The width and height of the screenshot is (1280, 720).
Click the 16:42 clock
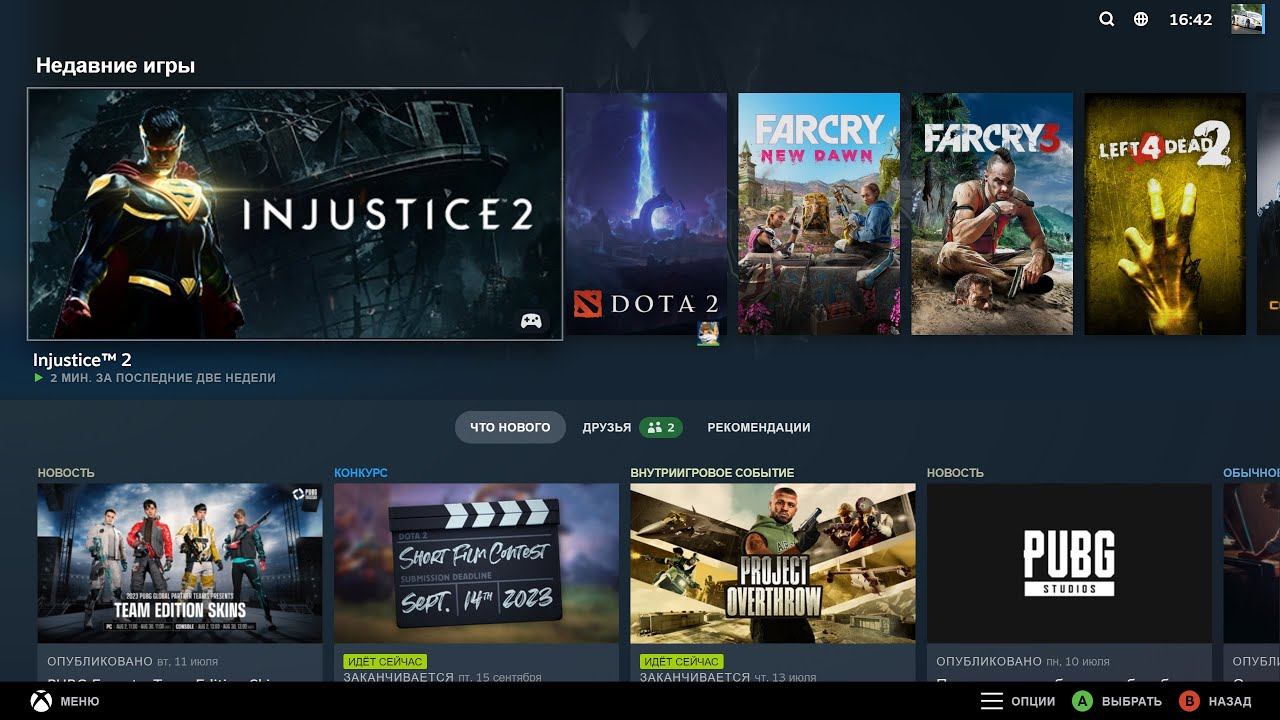[1191, 19]
